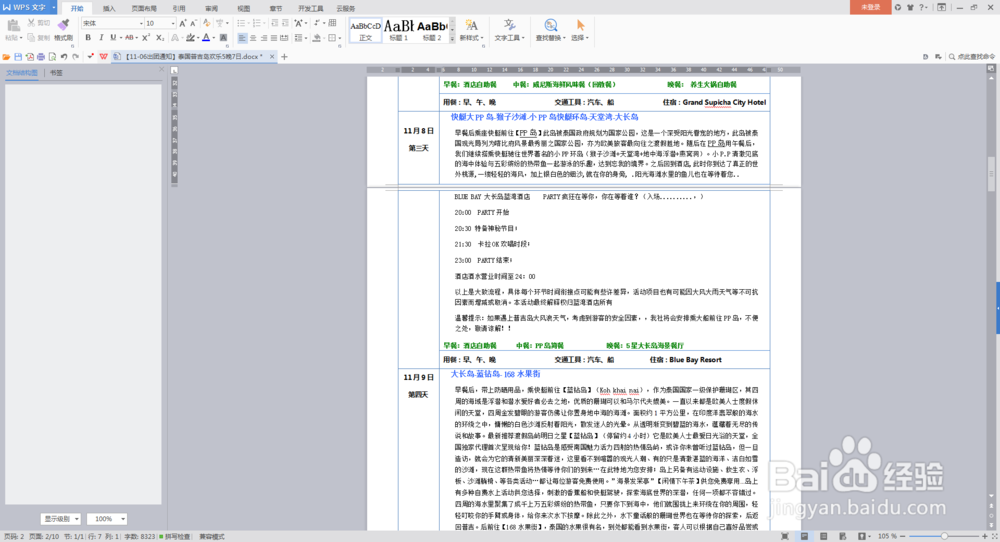Click the 选择 select cursor tool
The height and width of the screenshot is (542, 1000).
pyautogui.click(x=580, y=30)
